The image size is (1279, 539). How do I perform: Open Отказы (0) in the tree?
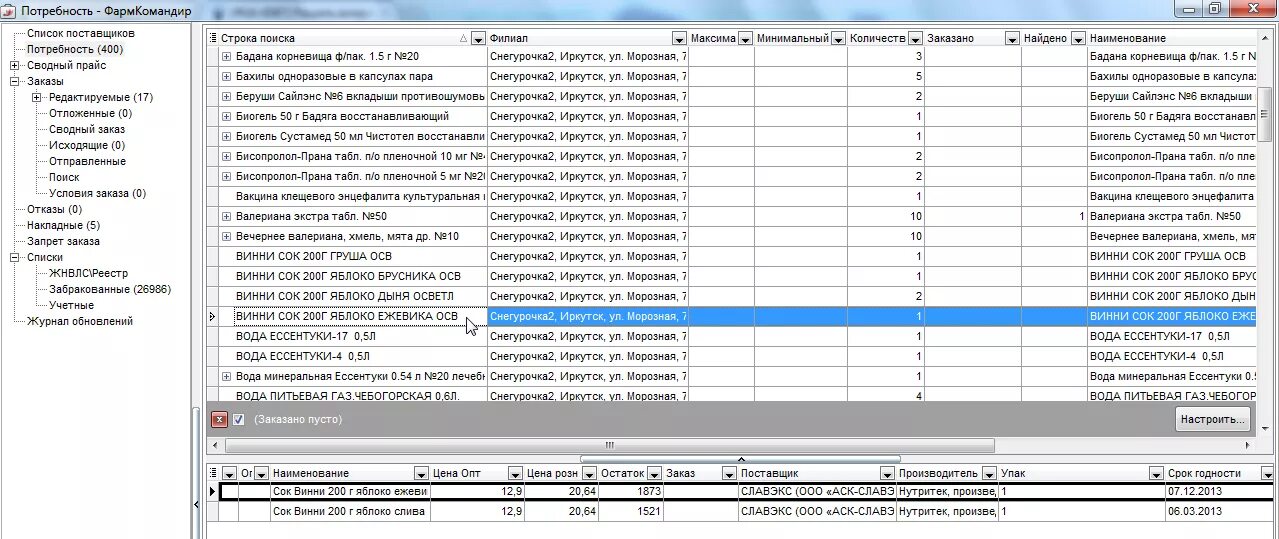tap(54, 209)
